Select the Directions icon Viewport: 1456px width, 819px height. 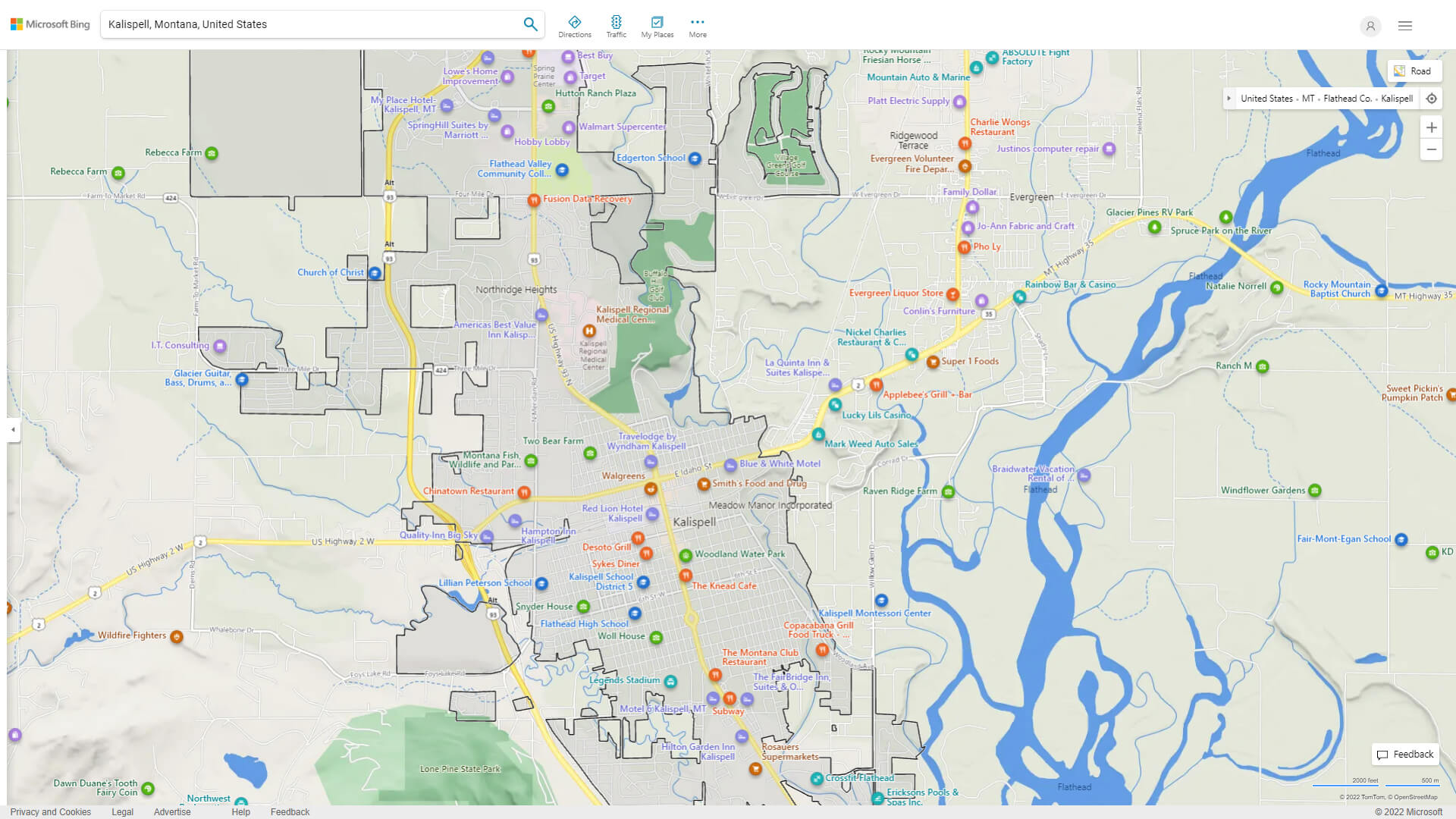tap(575, 24)
